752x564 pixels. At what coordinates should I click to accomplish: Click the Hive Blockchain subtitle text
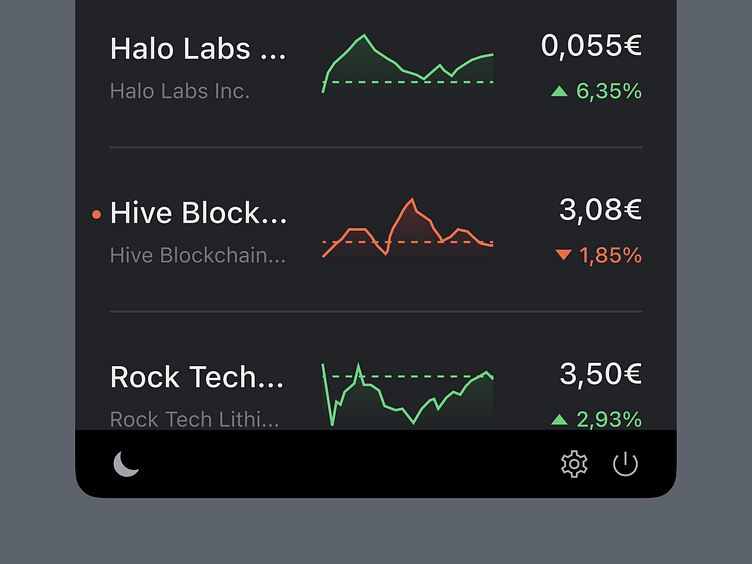198,255
